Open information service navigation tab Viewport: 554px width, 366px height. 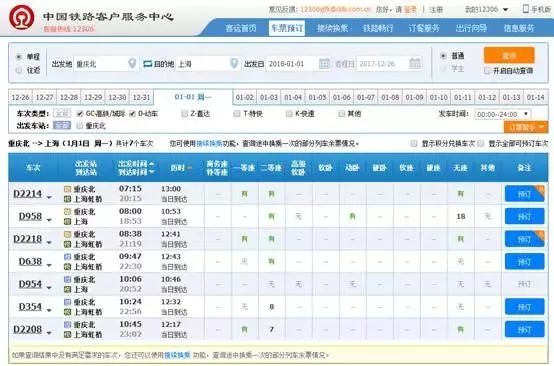click(519, 28)
